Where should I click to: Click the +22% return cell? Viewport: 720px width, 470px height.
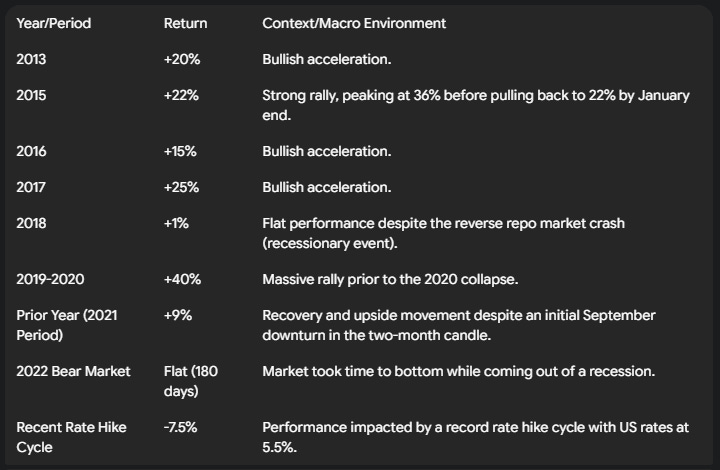(181, 95)
